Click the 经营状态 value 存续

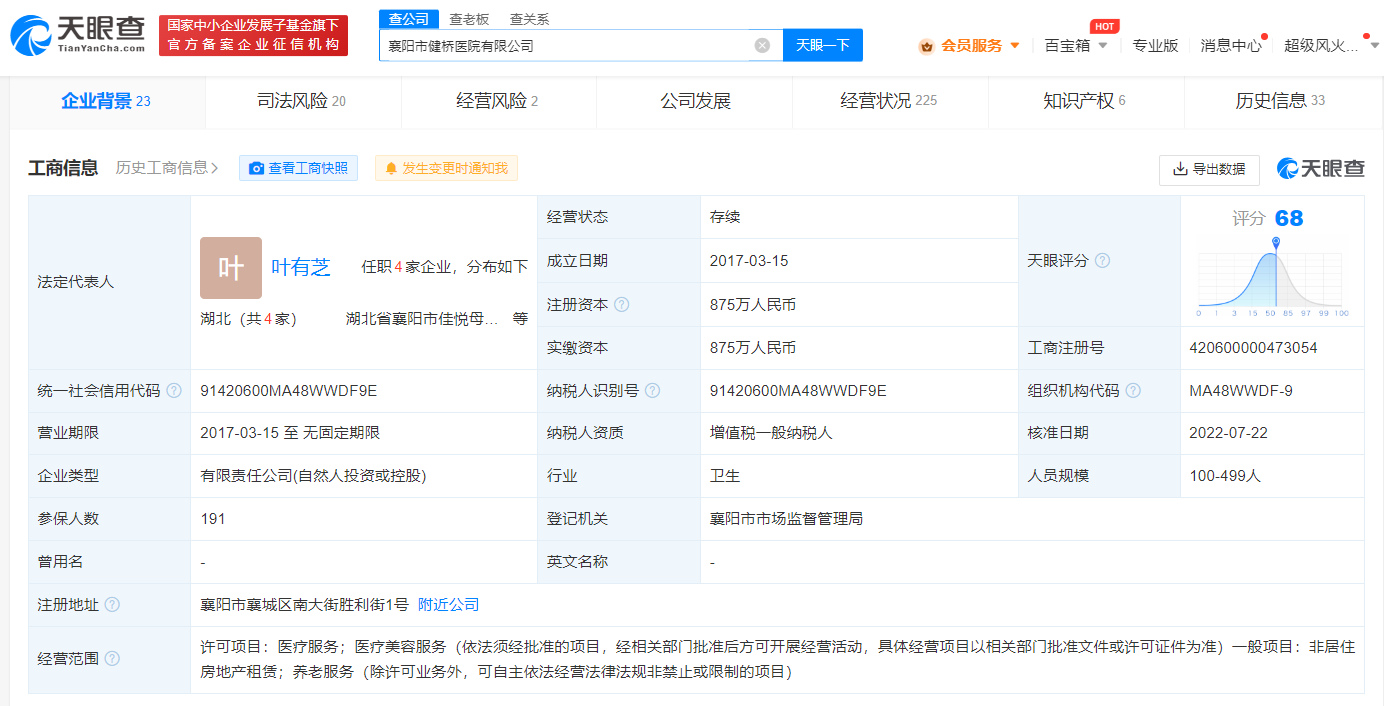pos(725,217)
